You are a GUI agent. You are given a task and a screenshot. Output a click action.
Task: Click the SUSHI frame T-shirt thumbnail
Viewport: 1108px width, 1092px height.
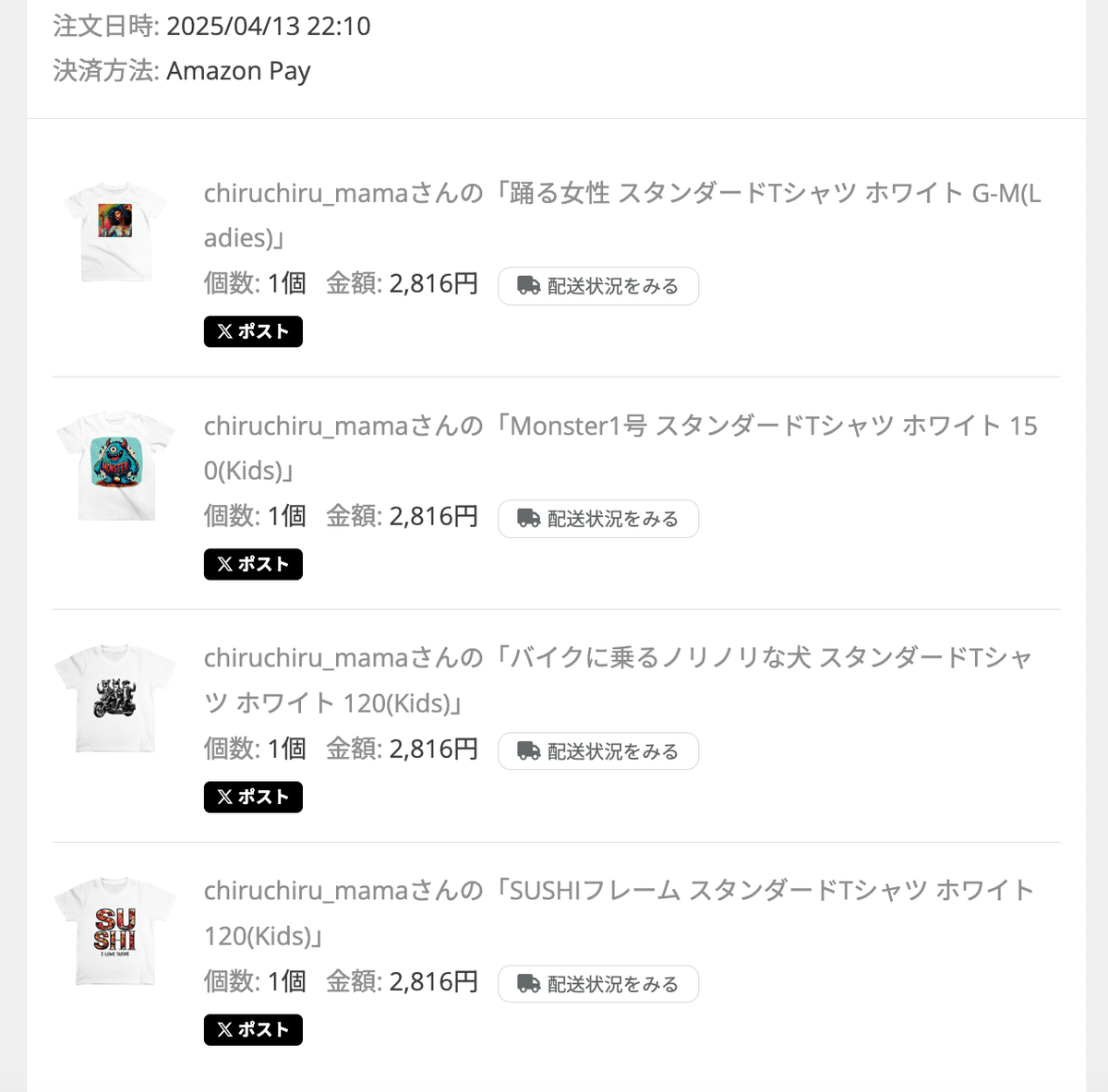click(x=115, y=930)
